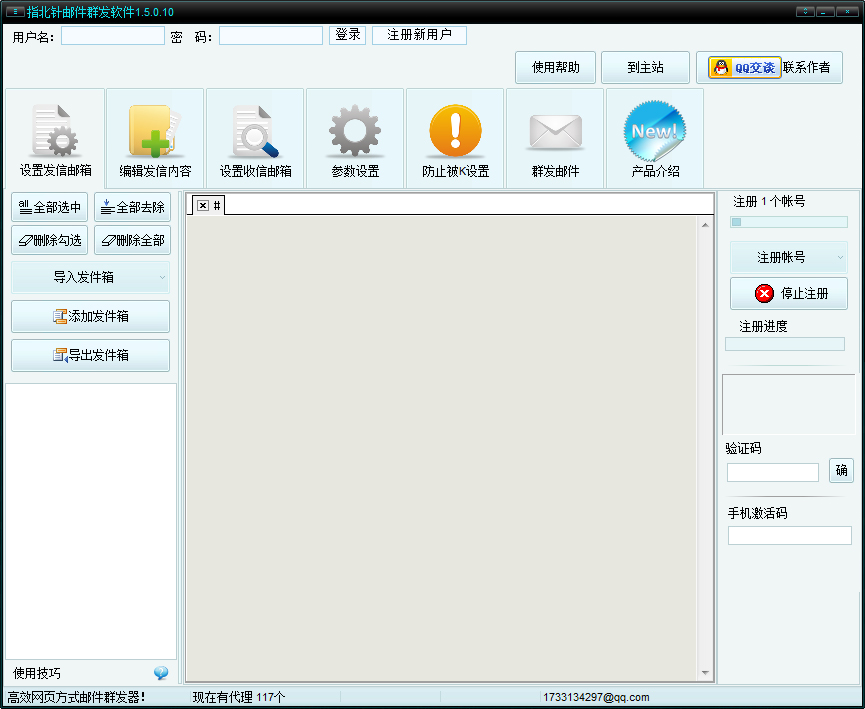Click the 用户名 input field
Image resolution: width=865 pixels, height=709 pixels.
pyautogui.click(x=113, y=36)
